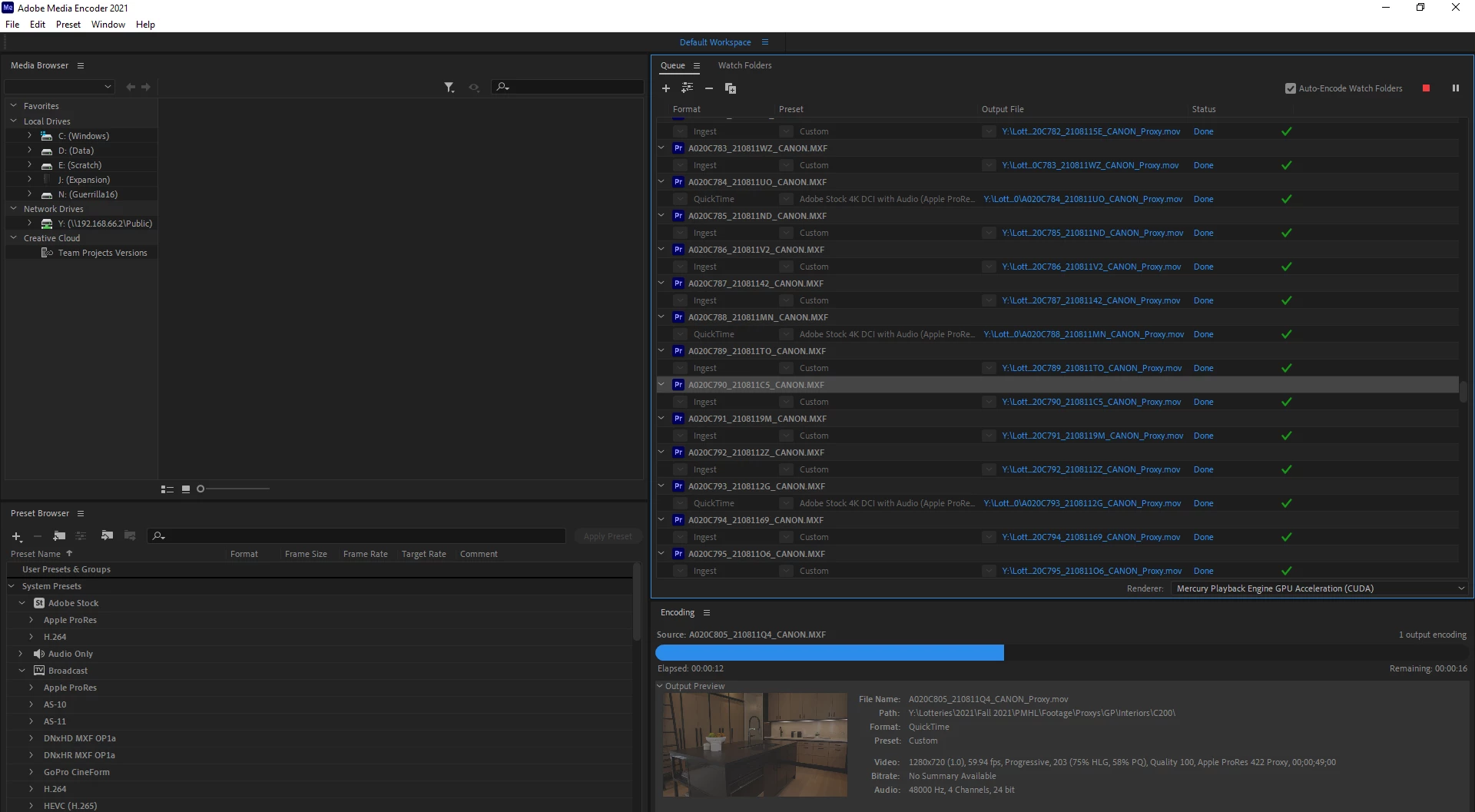This screenshot has height=812, width=1475.
Task: Select the Queue tab
Action: [673, 66]
